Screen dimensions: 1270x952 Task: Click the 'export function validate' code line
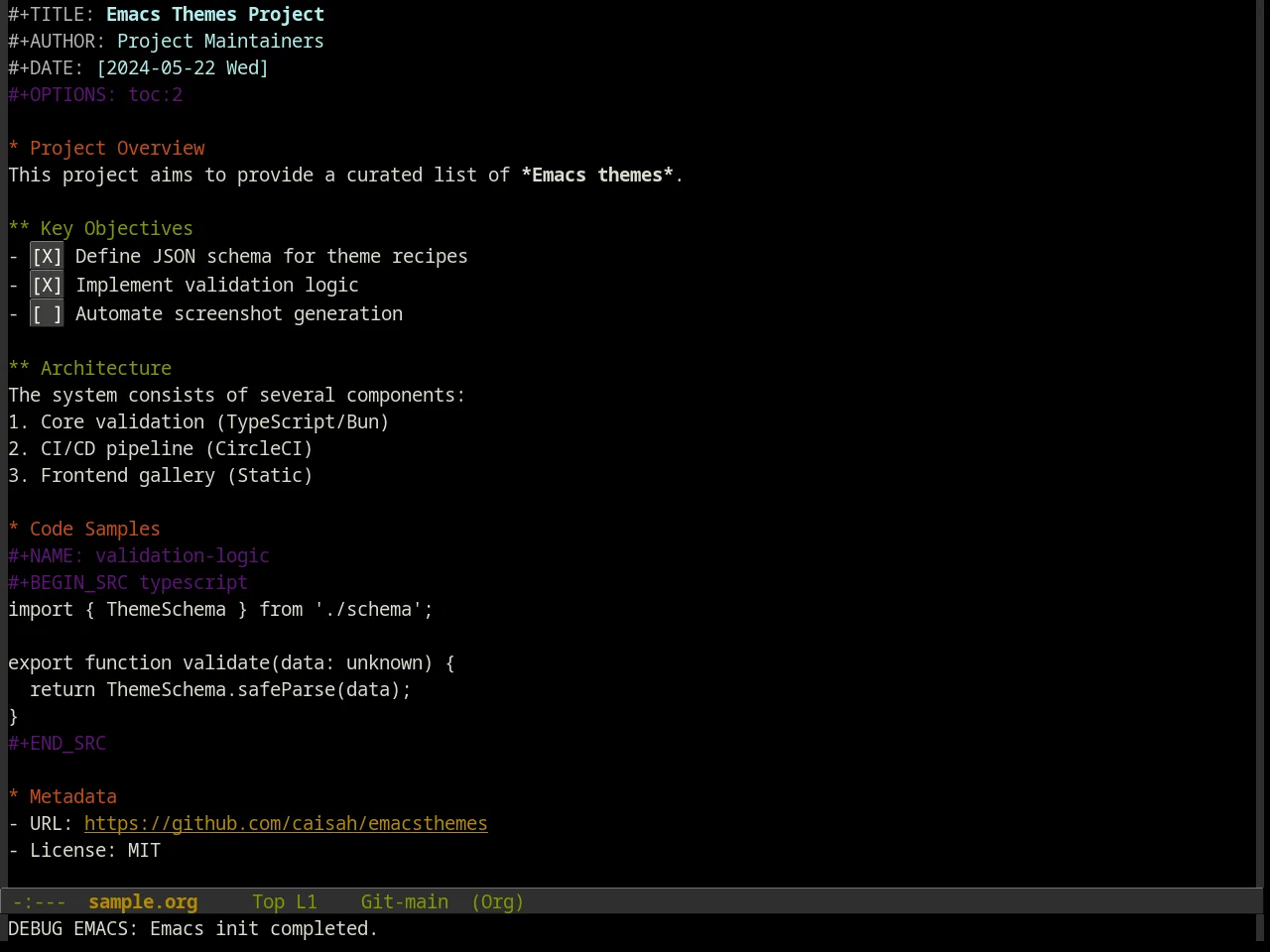point(231,662)
